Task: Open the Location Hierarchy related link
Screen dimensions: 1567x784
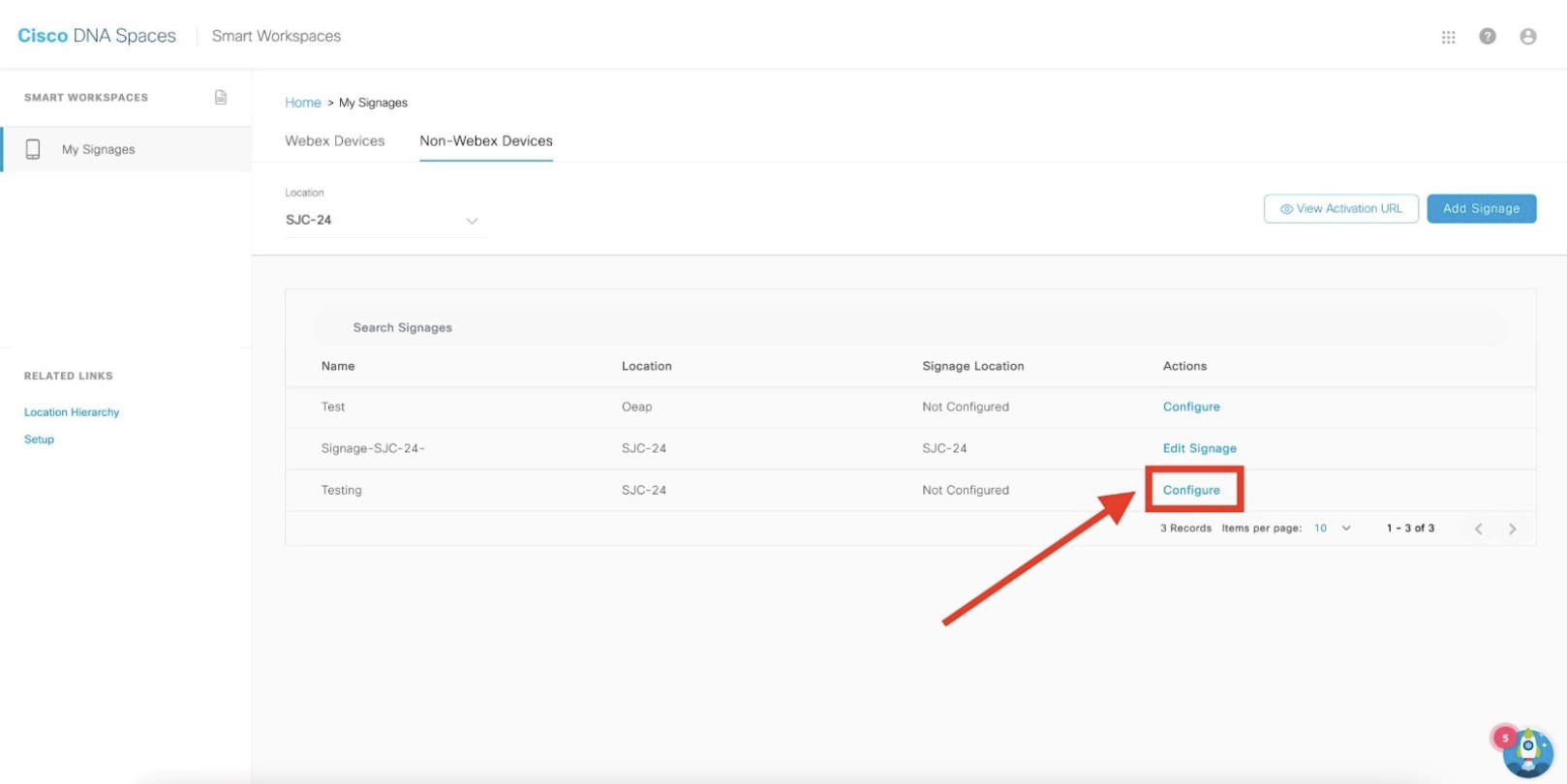Action: 72,412
